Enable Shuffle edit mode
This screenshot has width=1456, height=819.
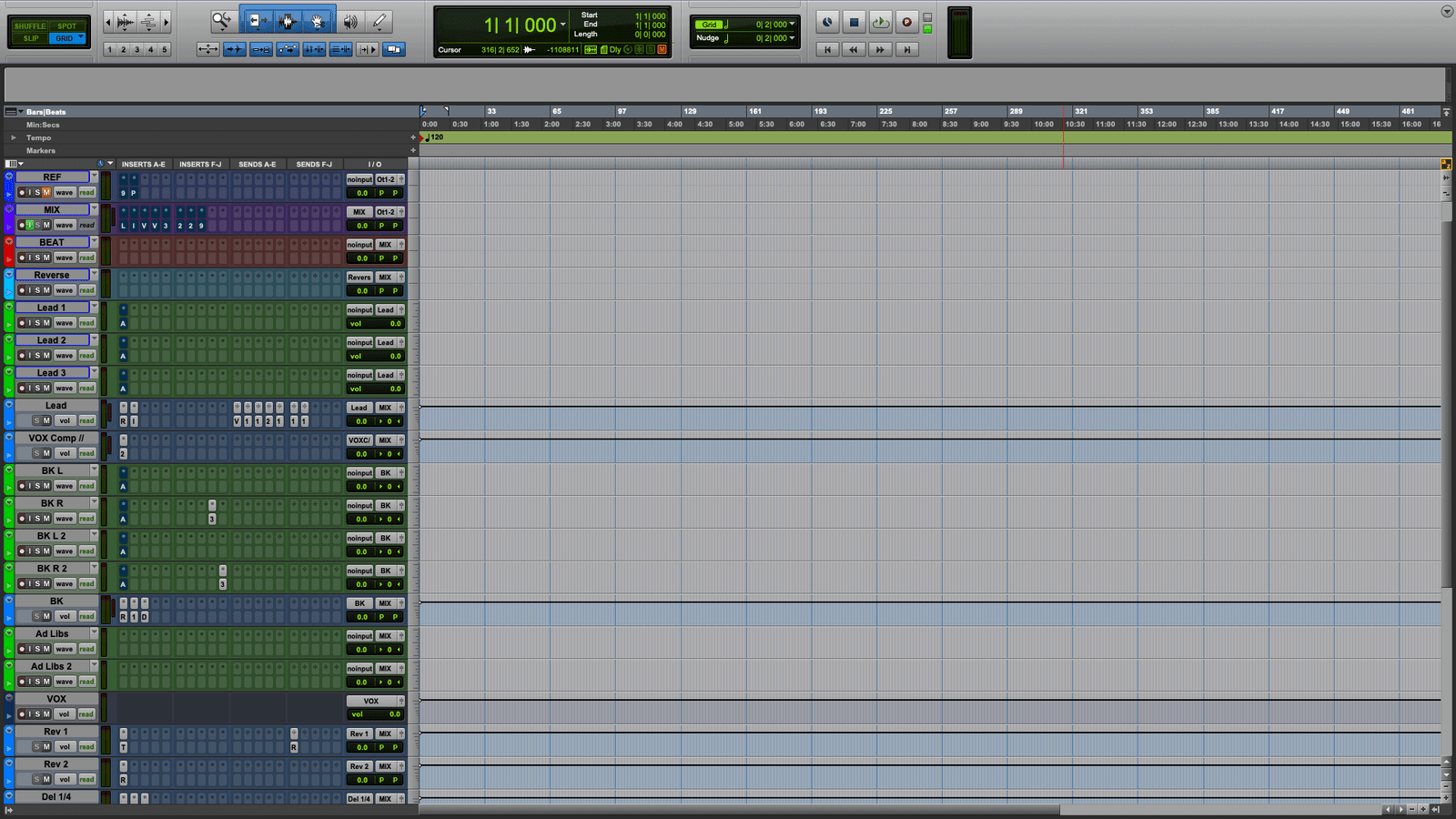click(x=30, y=26)
